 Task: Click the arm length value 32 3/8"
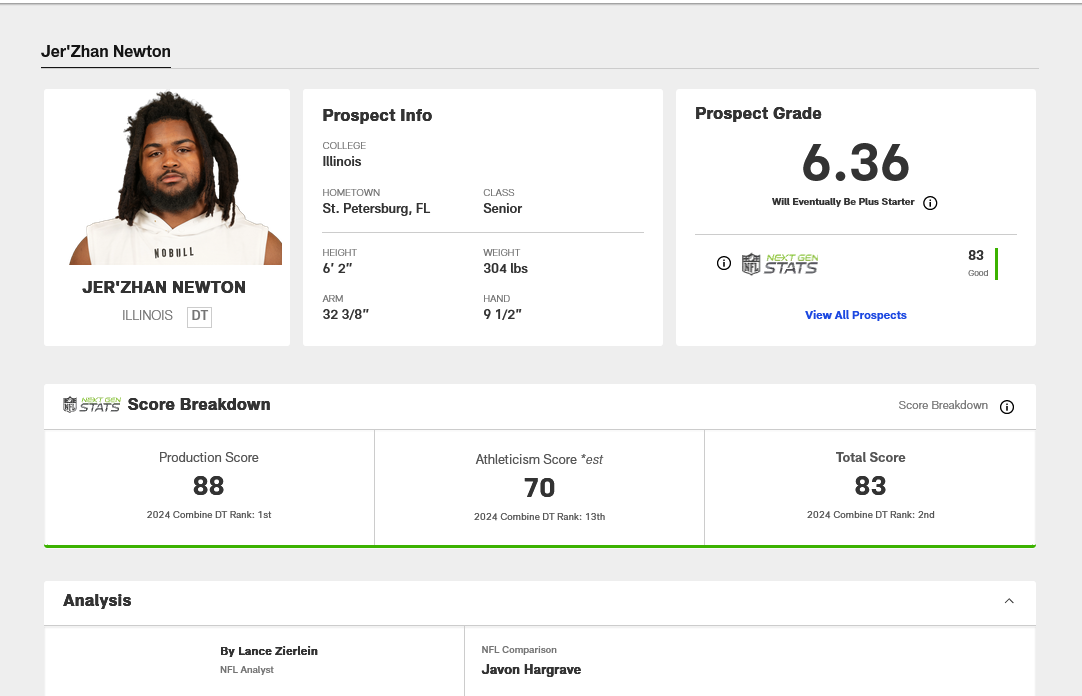tap(346, 315)
